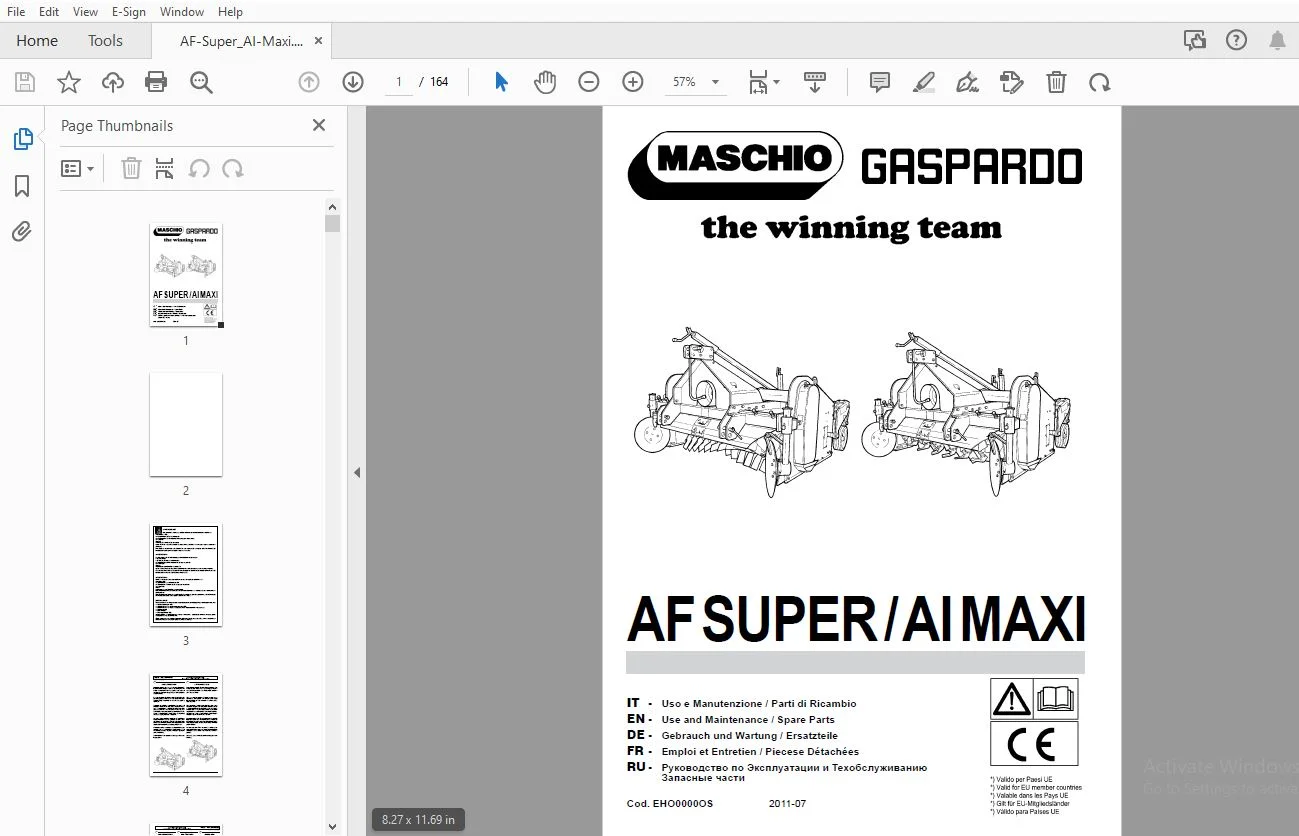Open the 57% zoom level dropdown
Viewport: 1299px width, 836px height.
point(696,82)
